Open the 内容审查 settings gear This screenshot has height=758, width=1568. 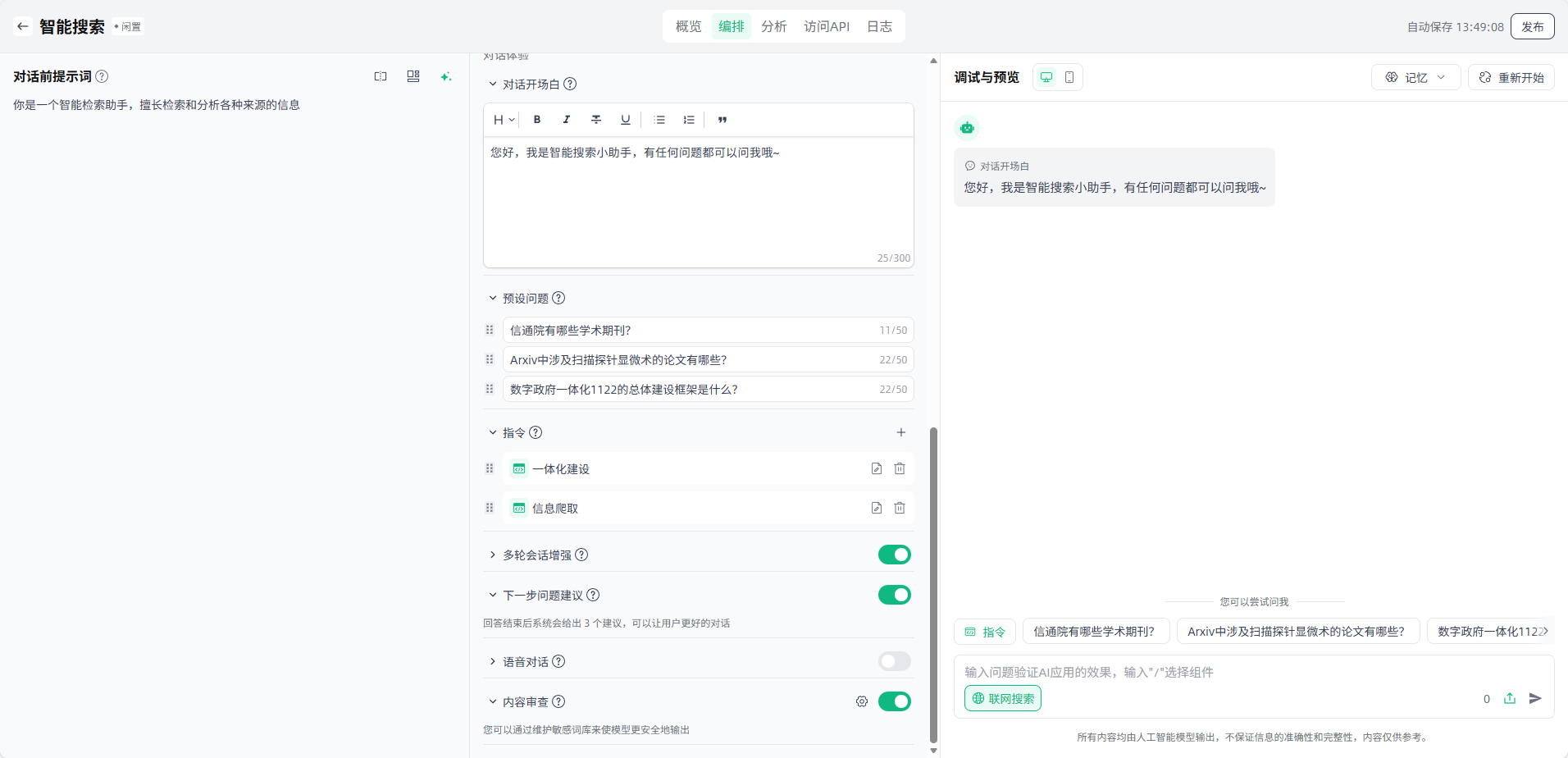[862, 701]
